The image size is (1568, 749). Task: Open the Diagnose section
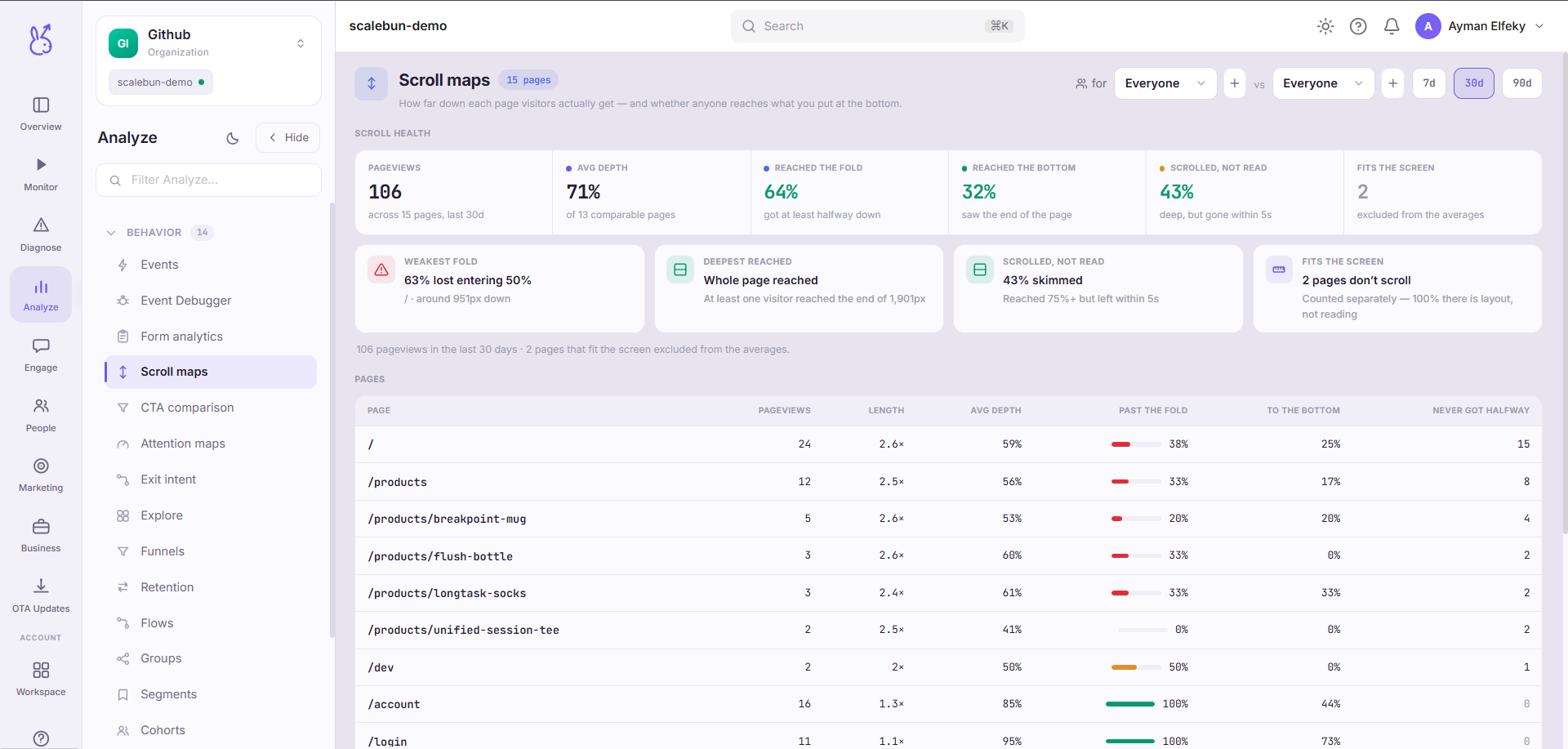coord(41,235)
